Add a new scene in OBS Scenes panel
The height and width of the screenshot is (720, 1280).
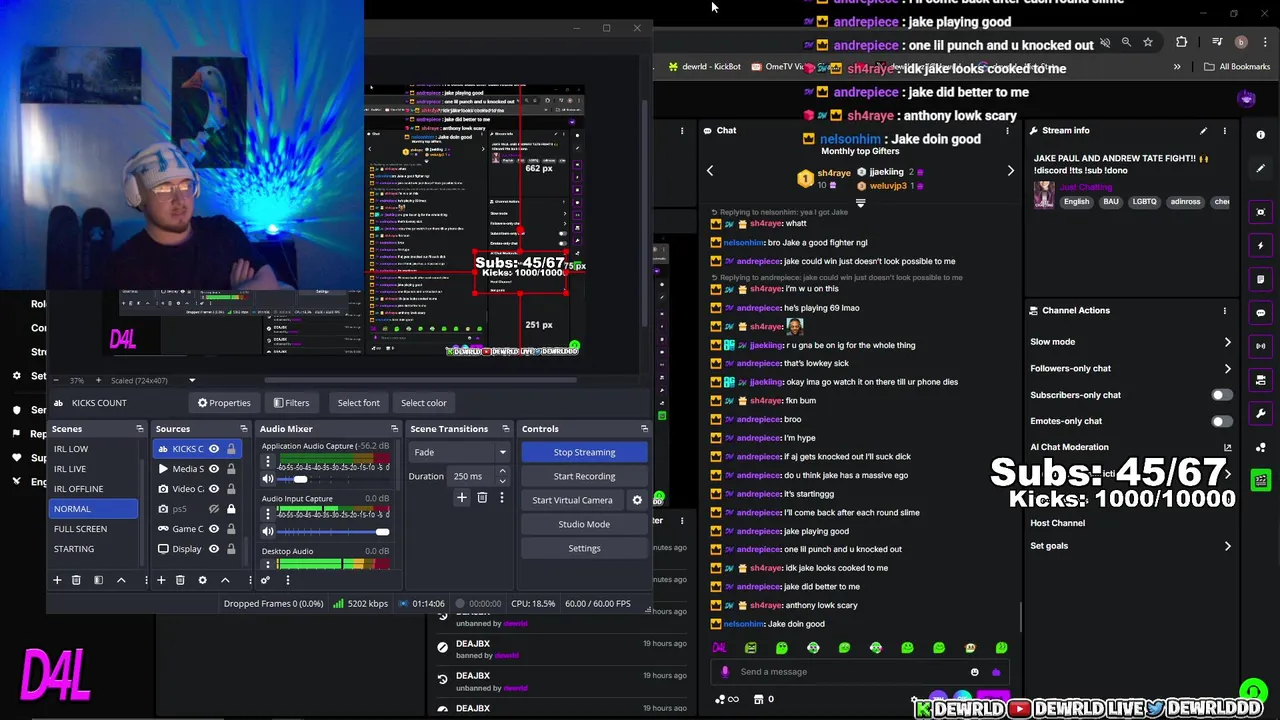[57, 580]
